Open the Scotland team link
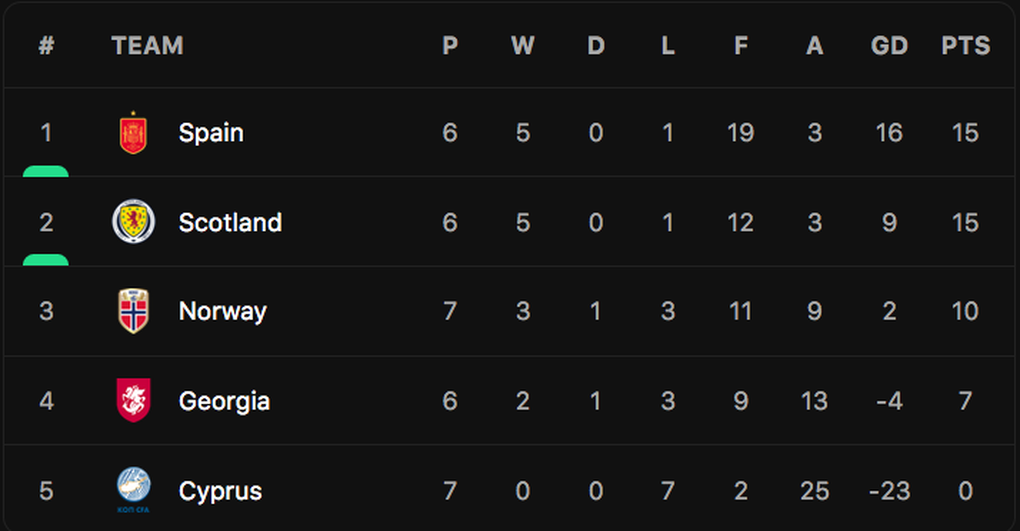This screenshot has height=531, width=1020. (x=230, y=222)
